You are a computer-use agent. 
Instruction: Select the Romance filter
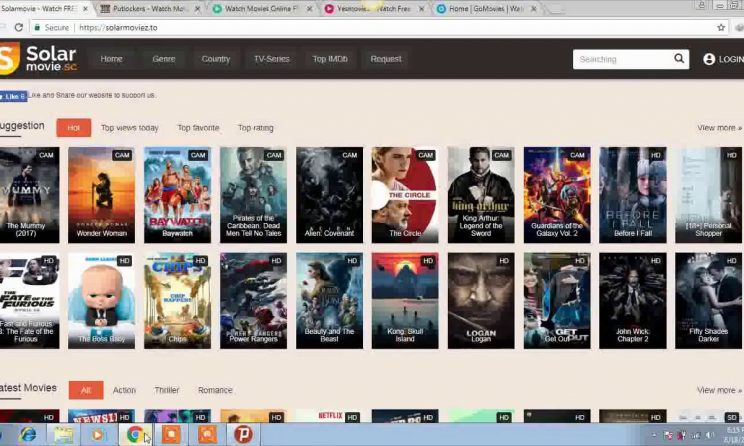[x=215, y=390]
